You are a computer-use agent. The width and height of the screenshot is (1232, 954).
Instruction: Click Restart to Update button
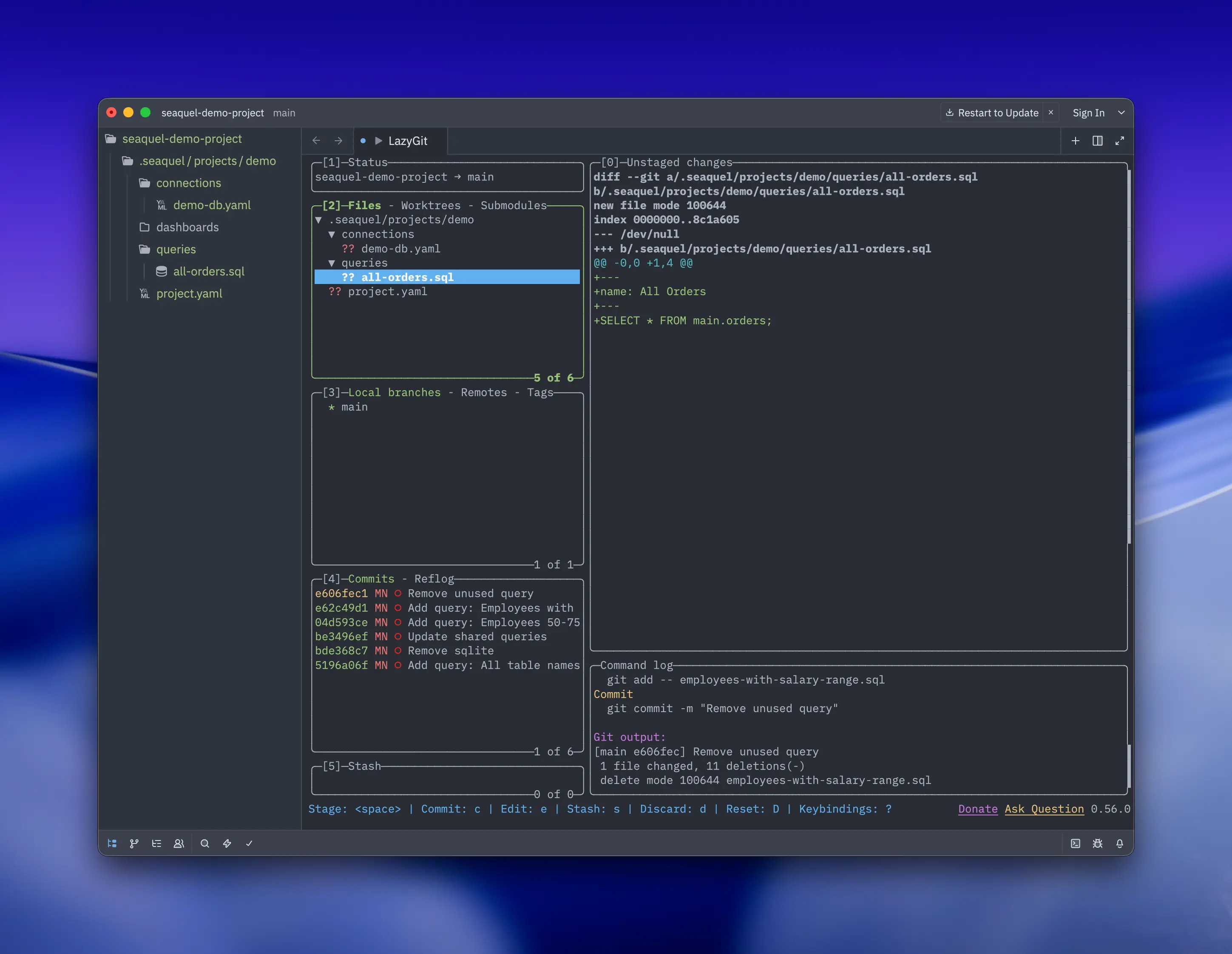(992, 113)
